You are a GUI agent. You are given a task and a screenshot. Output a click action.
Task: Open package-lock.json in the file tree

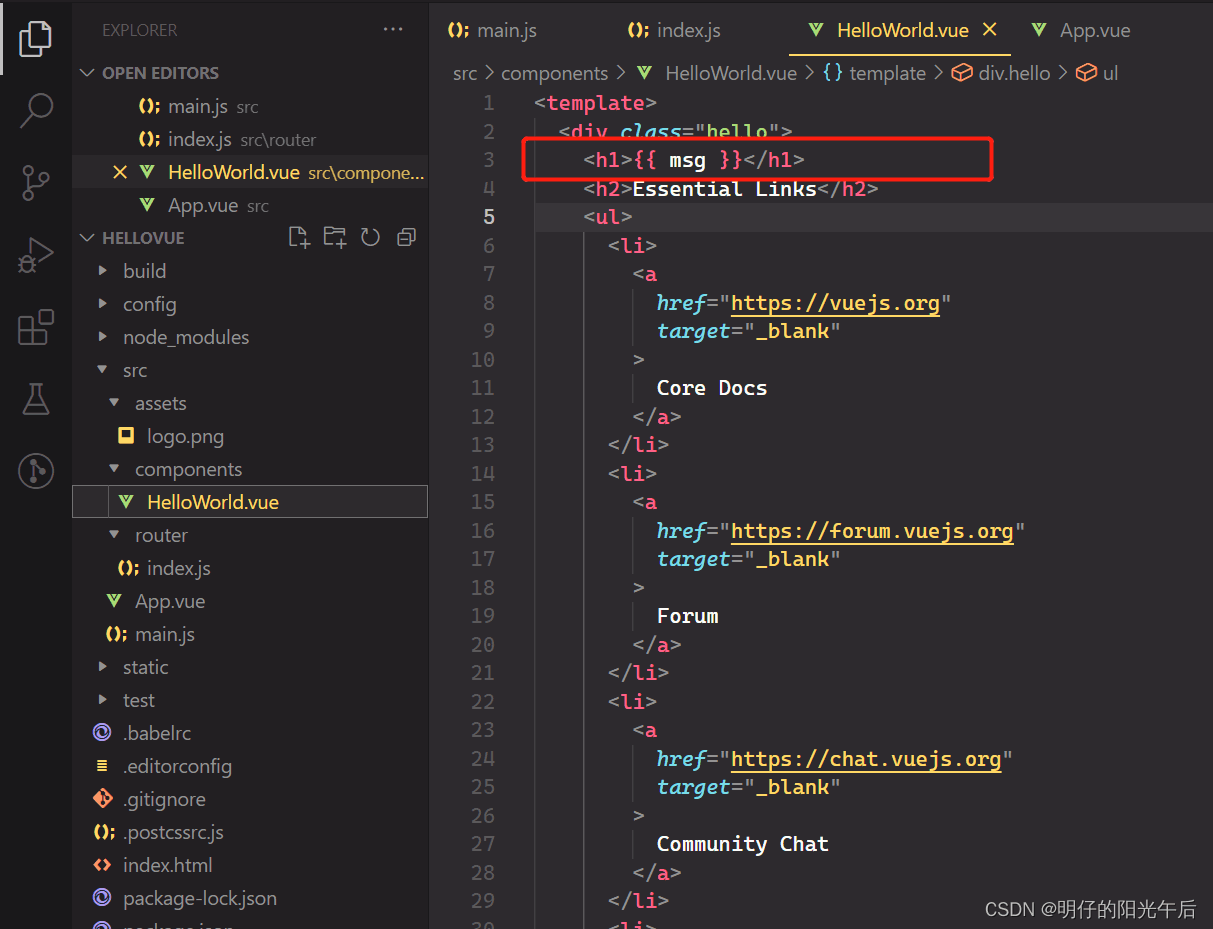point(200,898)
